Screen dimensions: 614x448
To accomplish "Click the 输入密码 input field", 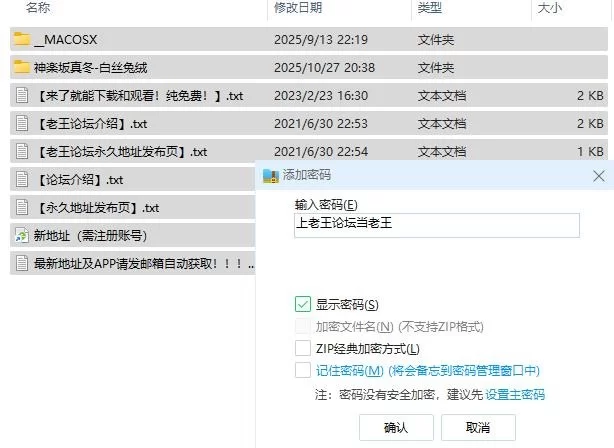I will [437, 225].
